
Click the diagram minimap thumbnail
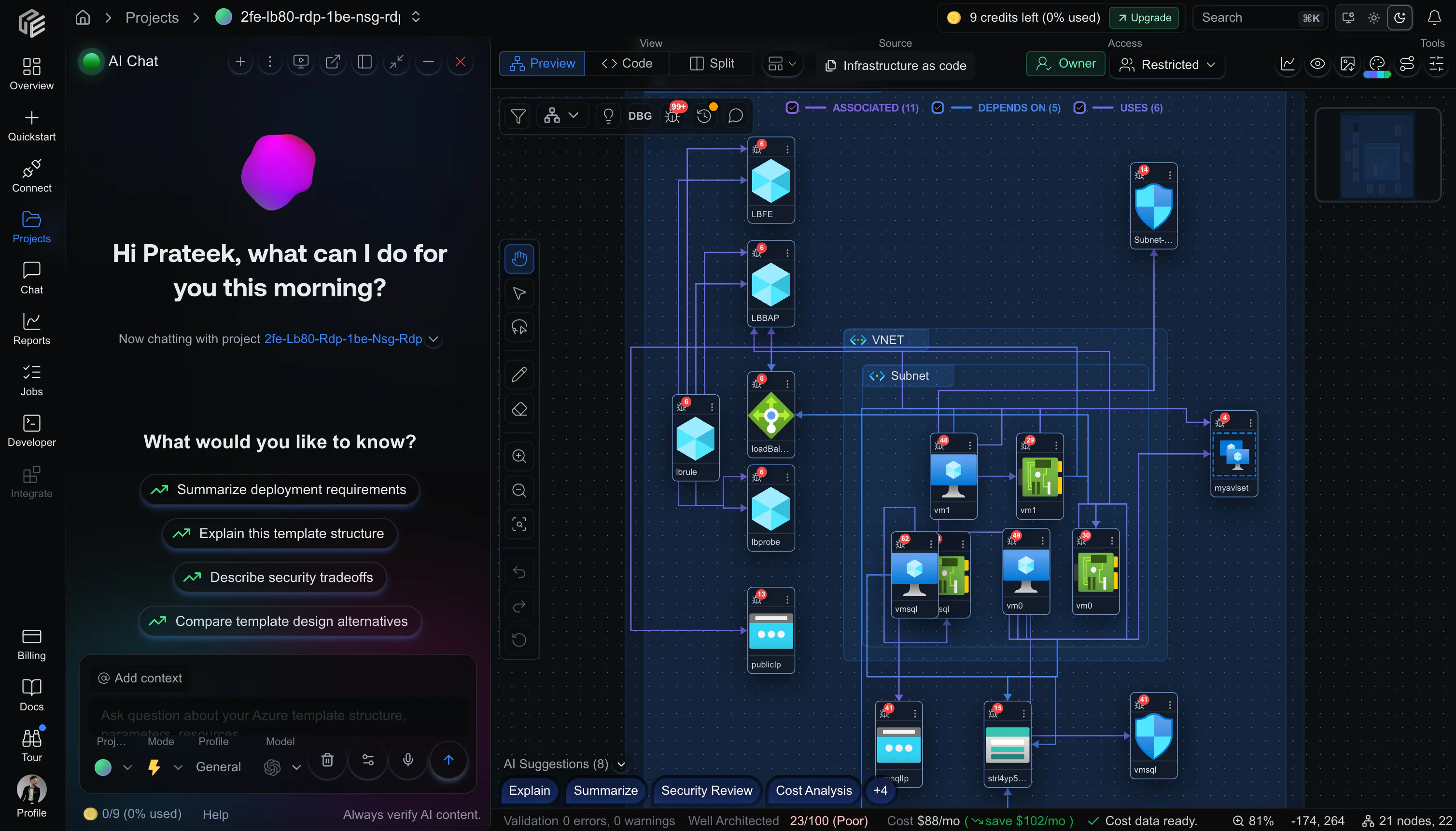pyautogui.click(x=1378, y=155)
